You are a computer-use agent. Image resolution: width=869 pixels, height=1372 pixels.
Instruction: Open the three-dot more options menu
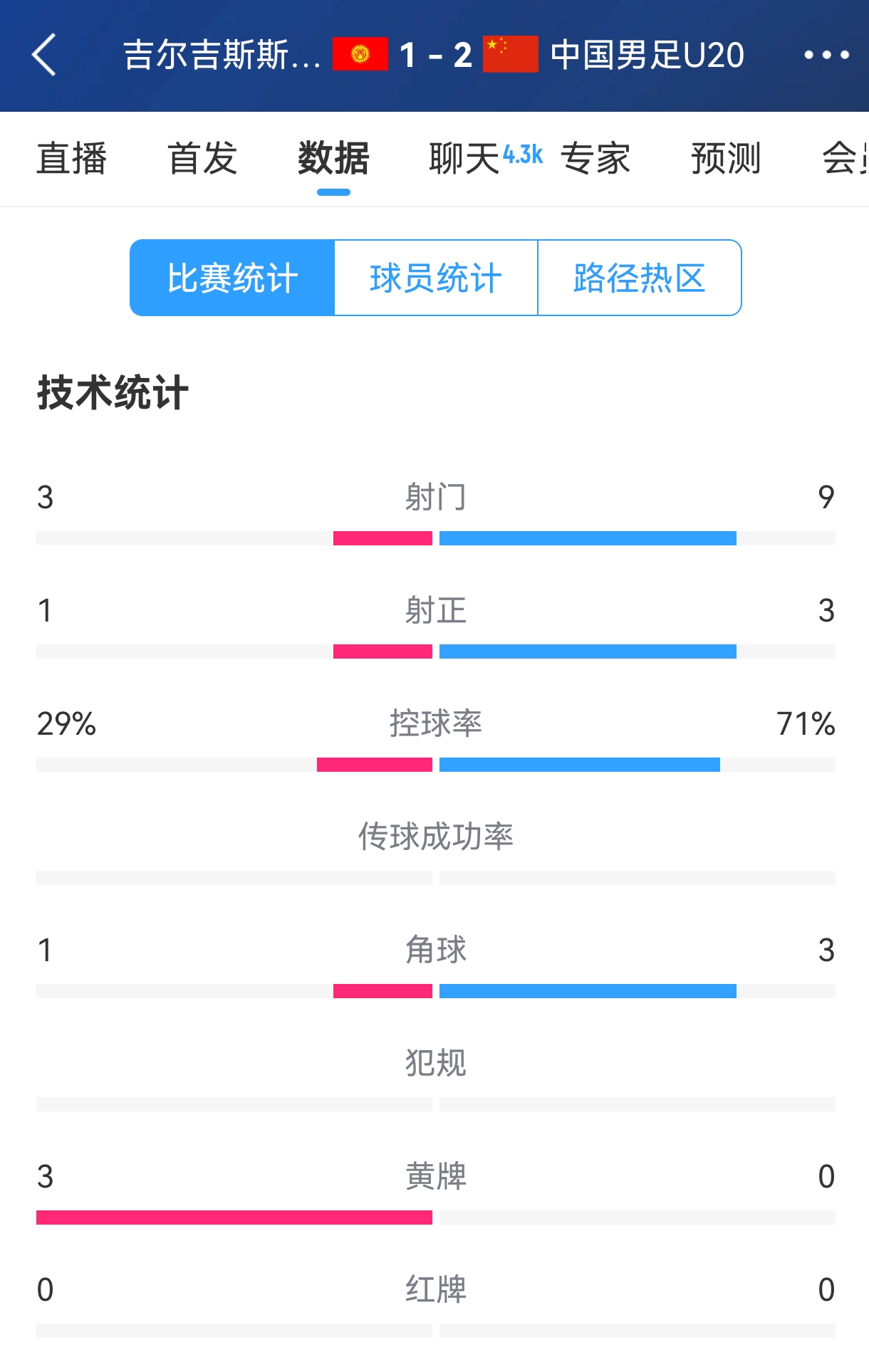[826, 55]
